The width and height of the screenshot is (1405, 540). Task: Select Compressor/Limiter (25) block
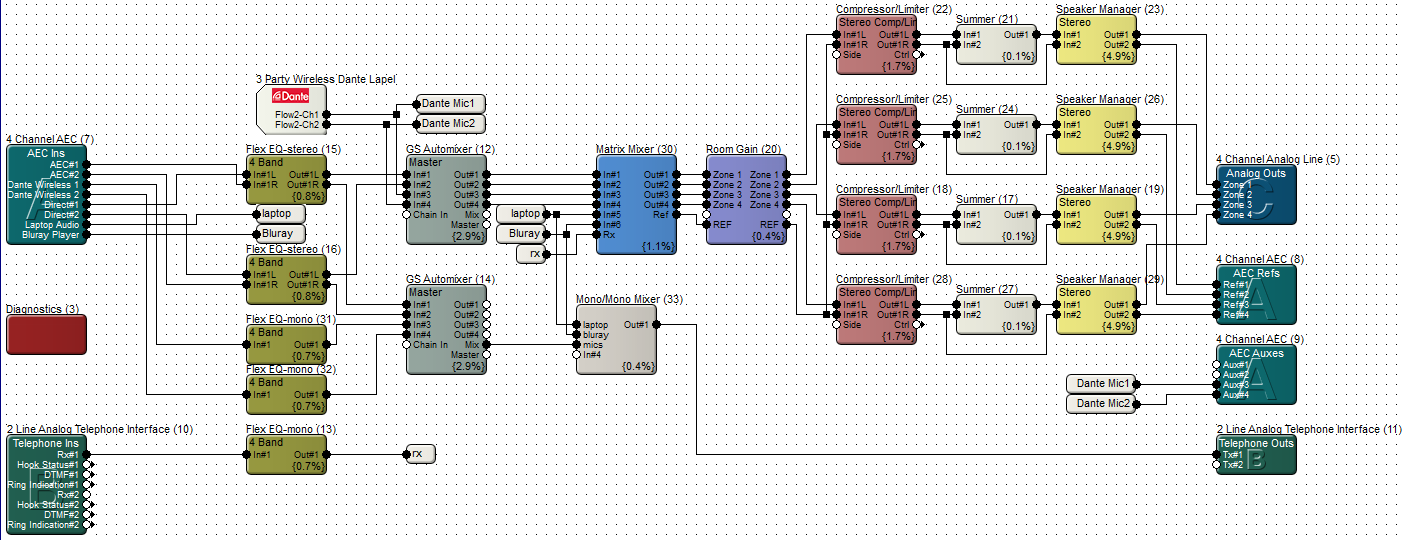tap(876, 134)
